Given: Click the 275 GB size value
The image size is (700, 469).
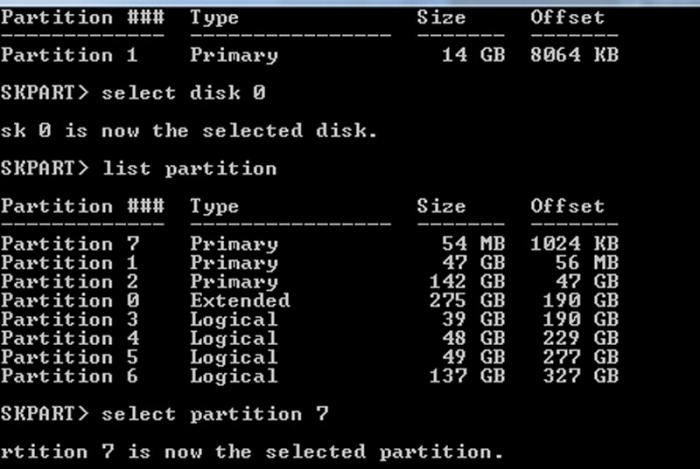Looking at the screenshot, I should (x=466, y=301).
